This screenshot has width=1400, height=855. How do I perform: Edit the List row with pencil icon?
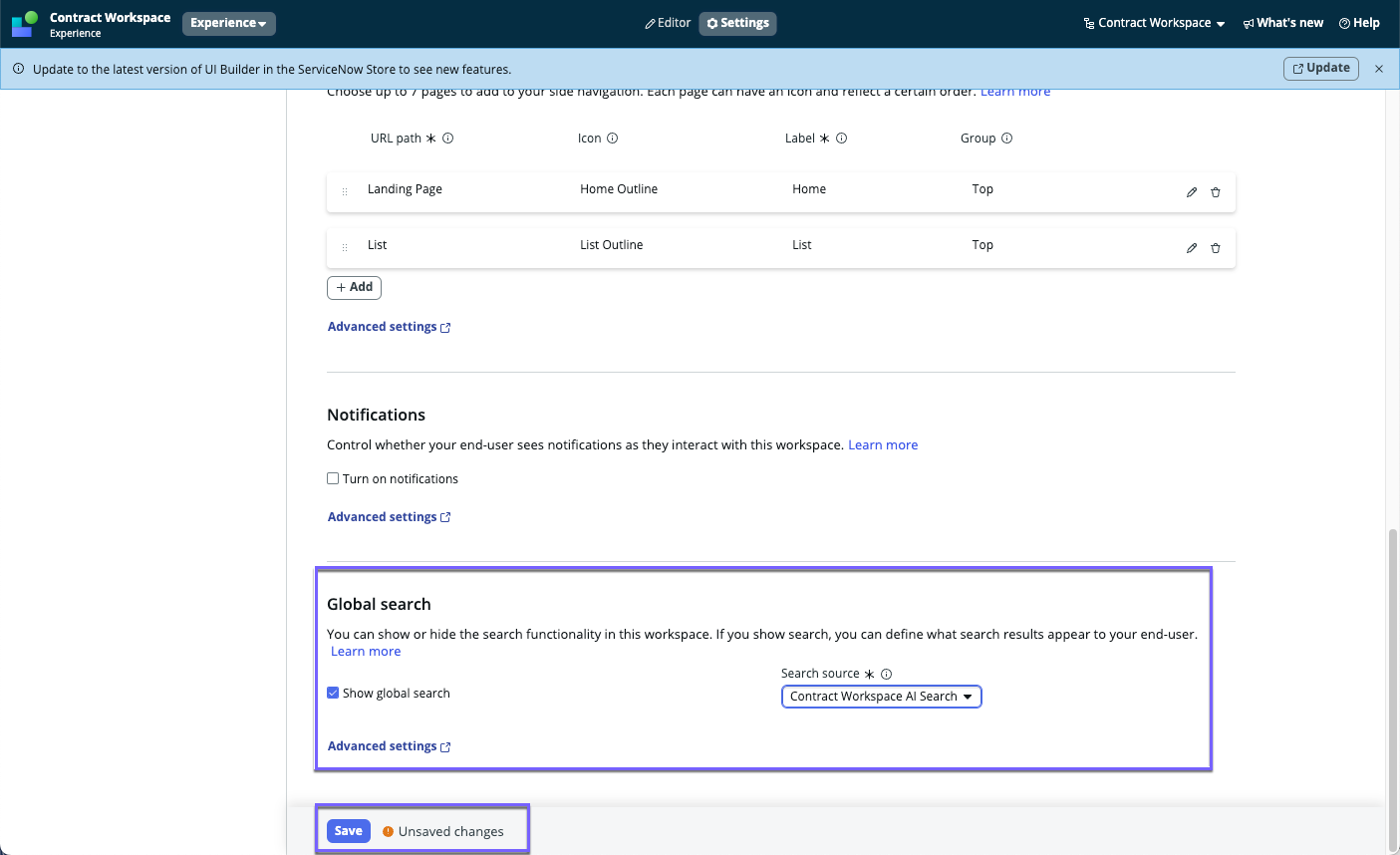(x=1192, y=248)
